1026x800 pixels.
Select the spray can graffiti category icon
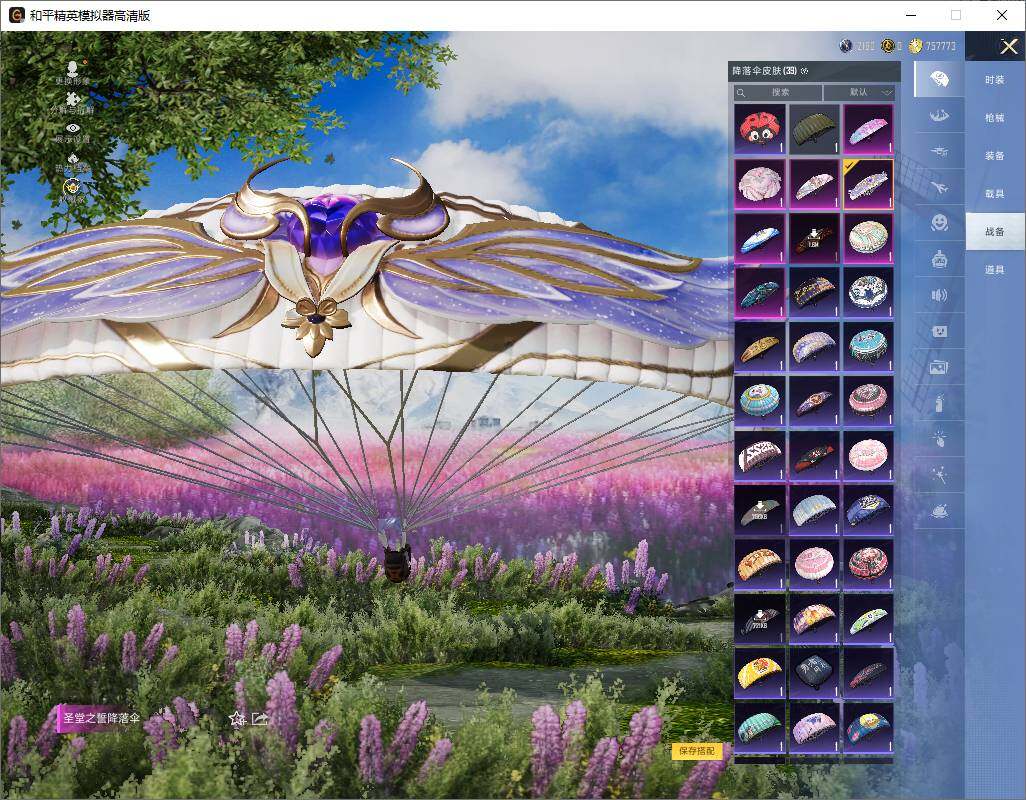939,403
